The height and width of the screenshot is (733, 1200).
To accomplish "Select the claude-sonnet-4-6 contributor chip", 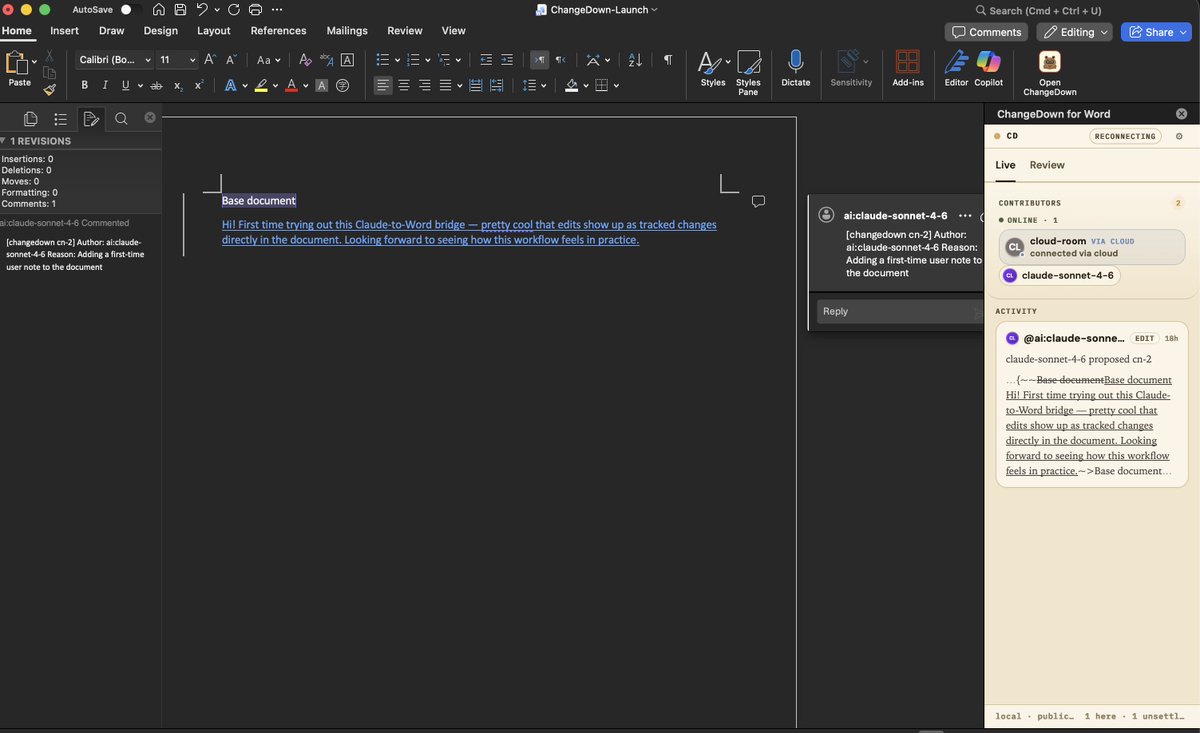I will [1060, 275].
